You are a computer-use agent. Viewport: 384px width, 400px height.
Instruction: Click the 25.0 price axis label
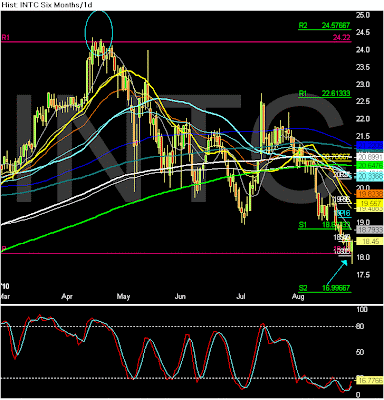click(363, 15)
